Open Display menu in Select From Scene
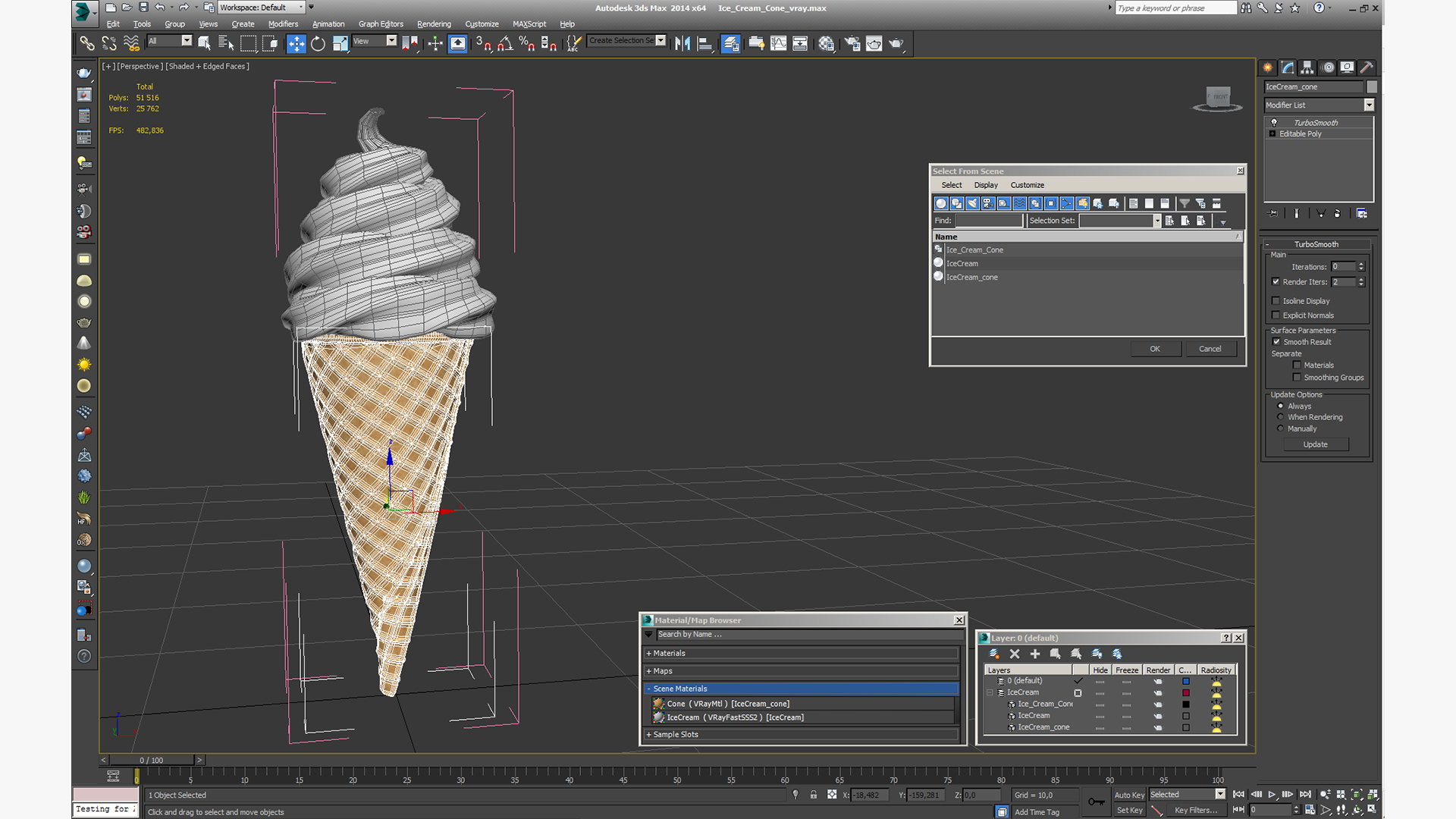This screenshot has width=1456, height=819. (x=986, y=185)
